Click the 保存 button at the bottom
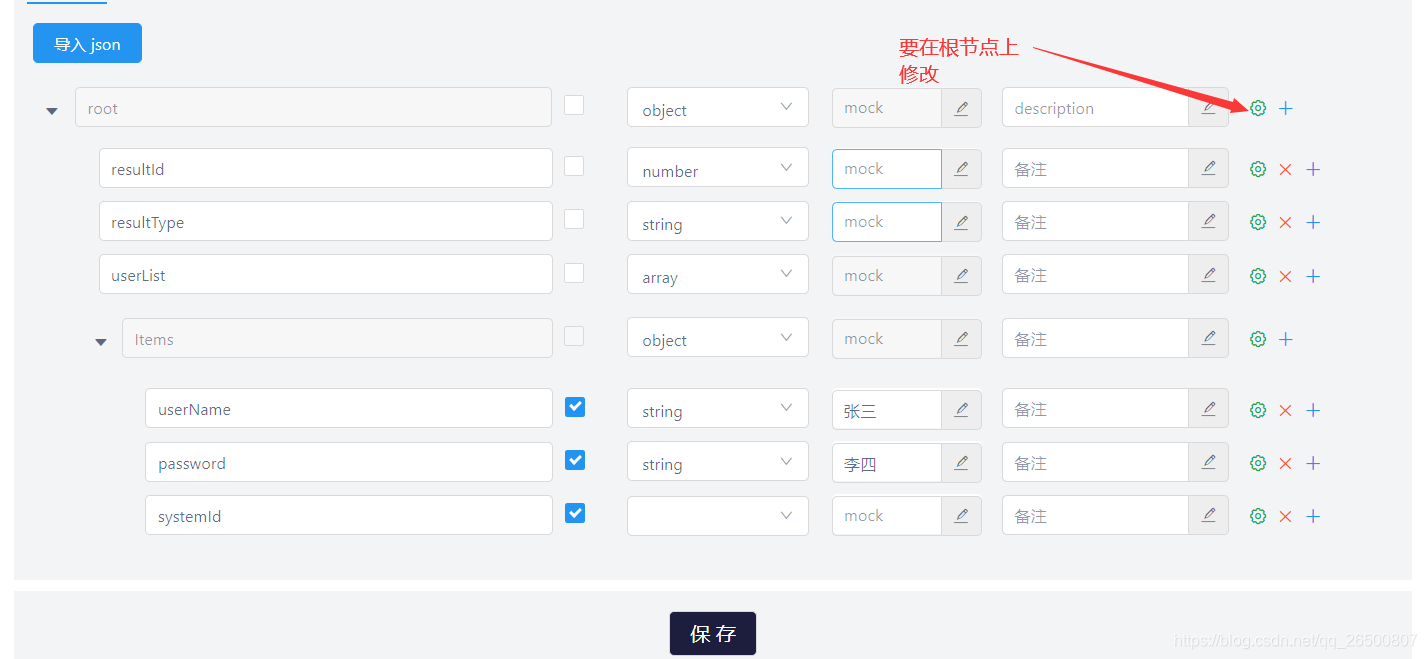The height and width of the screenshot is (659, 1427). (712, 633)
